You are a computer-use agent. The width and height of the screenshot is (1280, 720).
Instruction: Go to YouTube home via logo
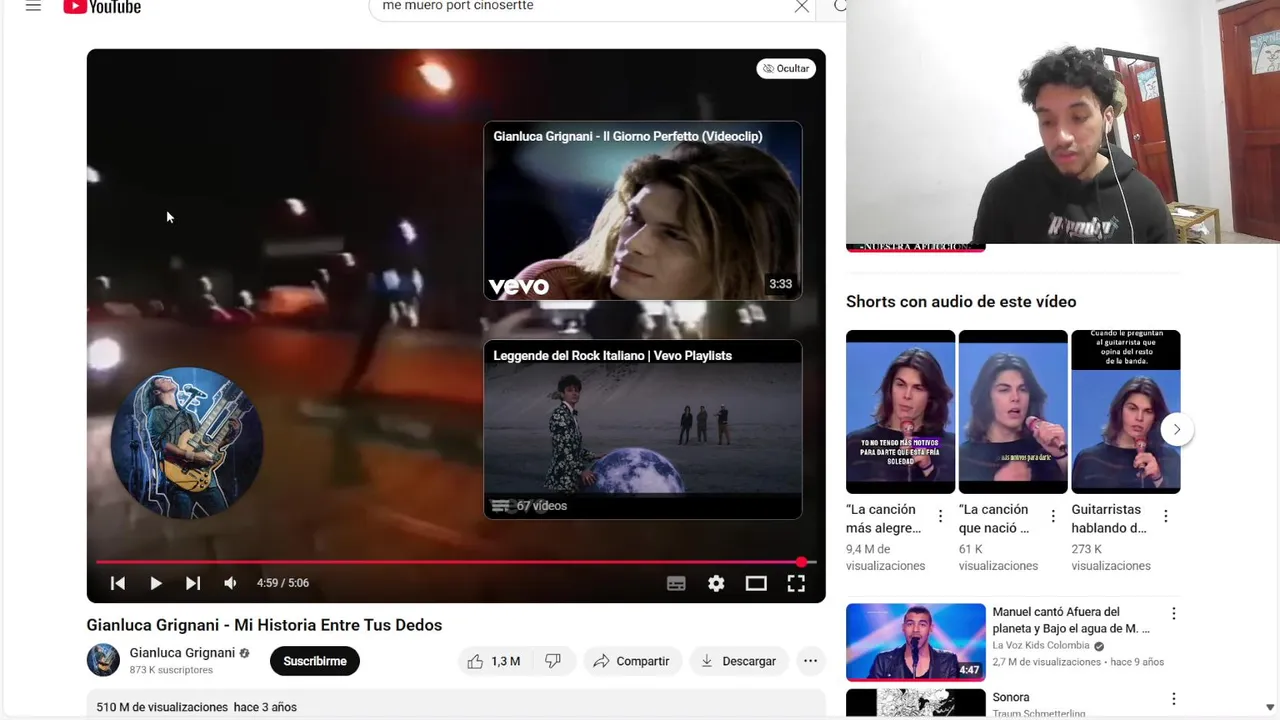[102, 7]
